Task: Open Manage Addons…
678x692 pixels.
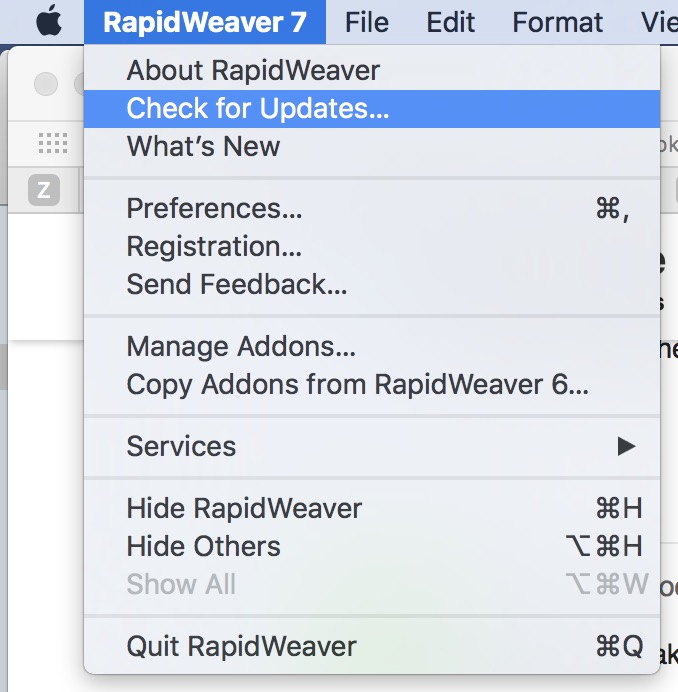Action: pos(372,346)
